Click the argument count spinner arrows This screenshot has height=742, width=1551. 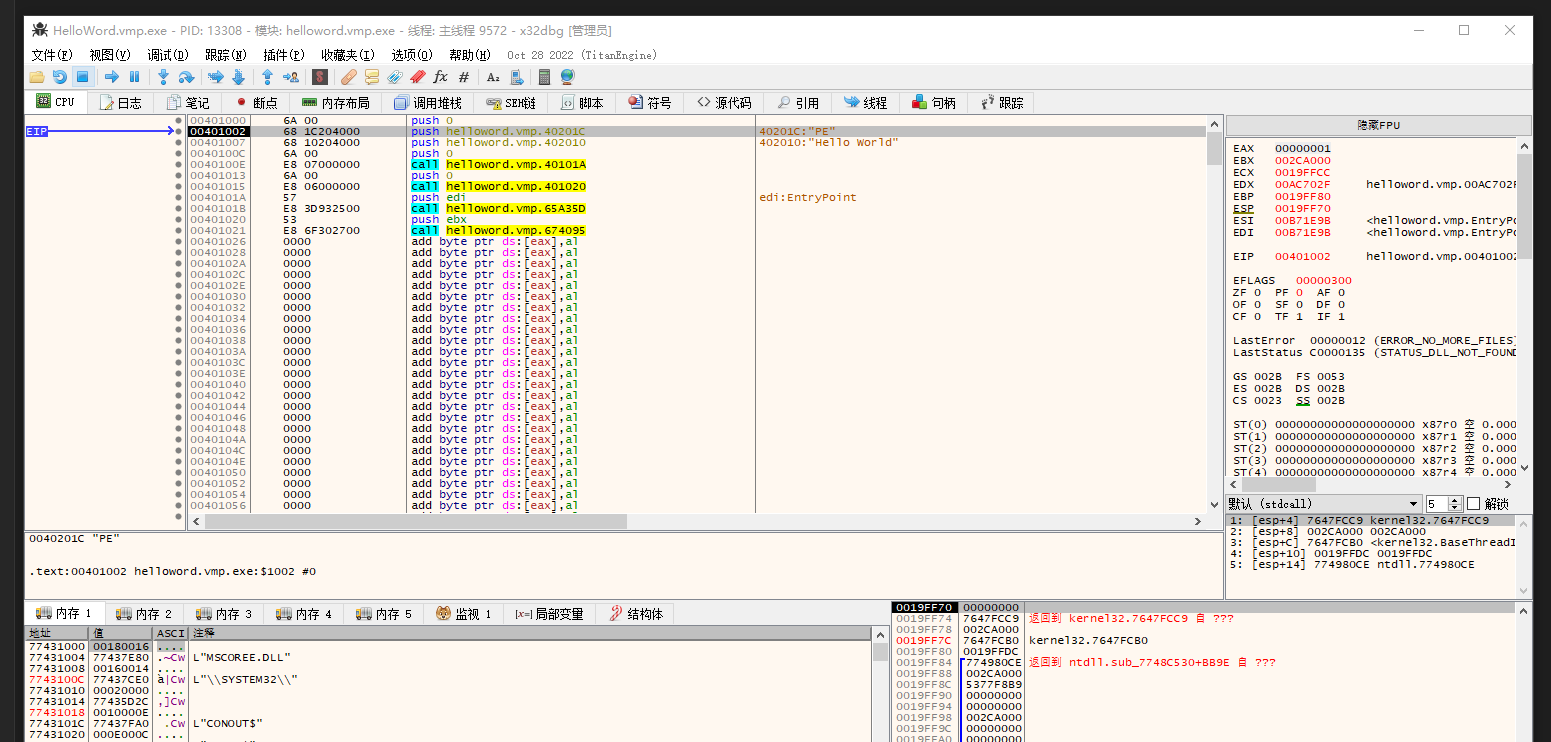point(1456,504)
